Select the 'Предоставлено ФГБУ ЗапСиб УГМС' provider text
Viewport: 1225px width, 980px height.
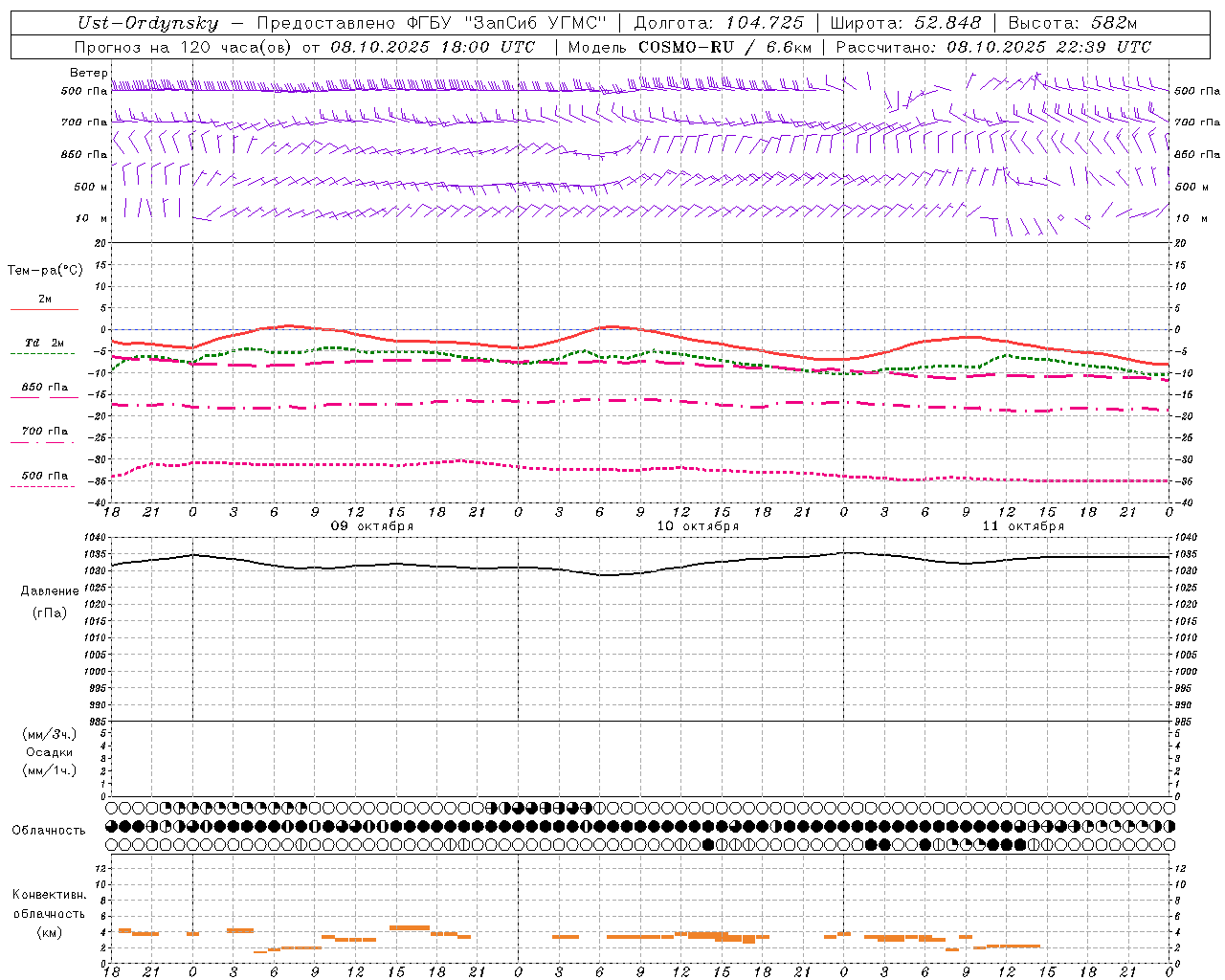pos(433,23)
